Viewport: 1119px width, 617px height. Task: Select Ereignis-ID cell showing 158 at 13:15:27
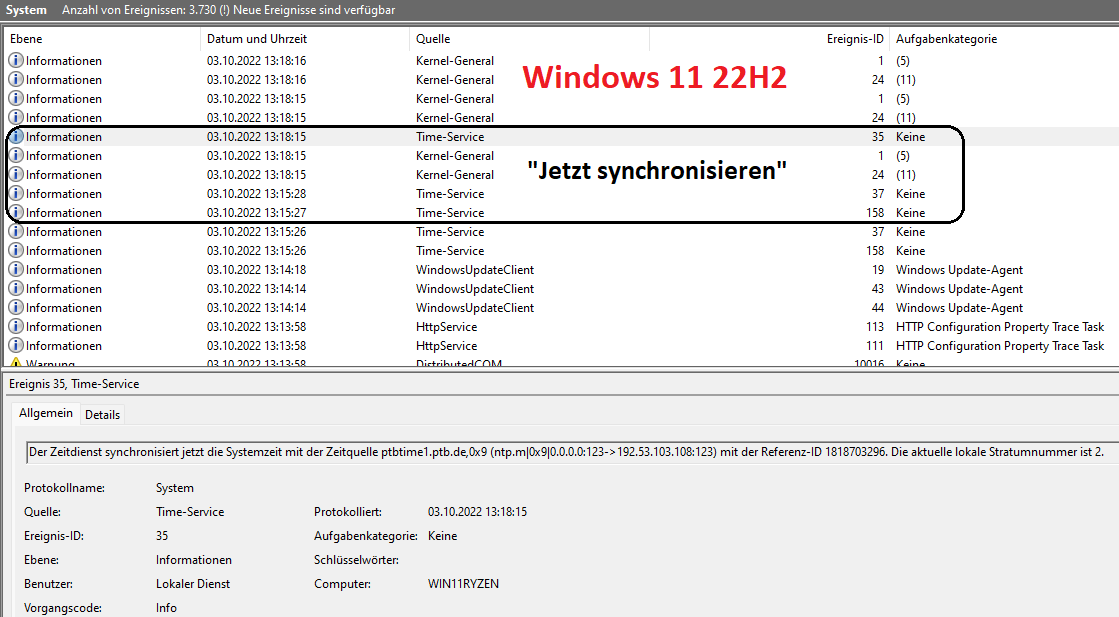[873, 213]
